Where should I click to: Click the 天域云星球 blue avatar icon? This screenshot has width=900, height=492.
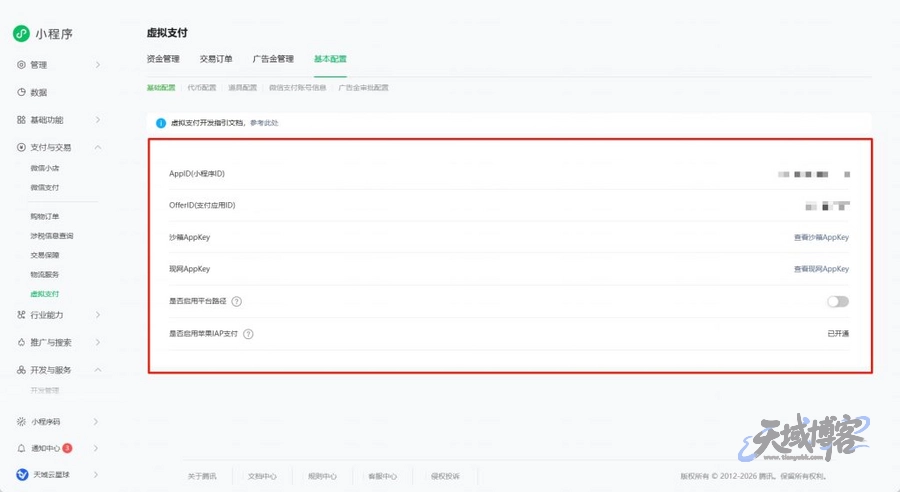pyautogui.click(x=22, y=474)
